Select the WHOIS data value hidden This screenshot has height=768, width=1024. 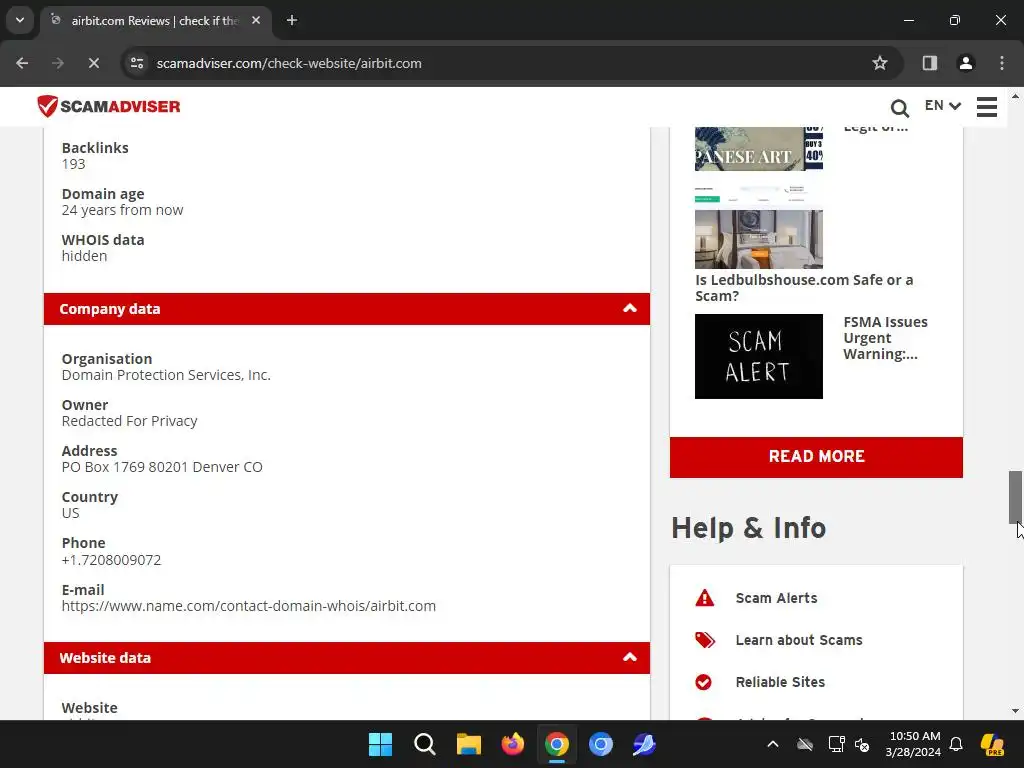tap(84, 256)
